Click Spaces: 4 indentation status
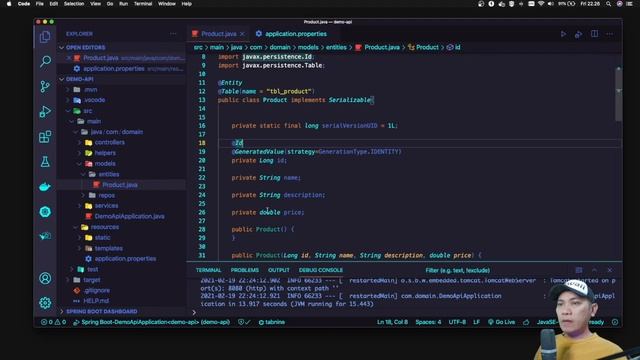 428,322
